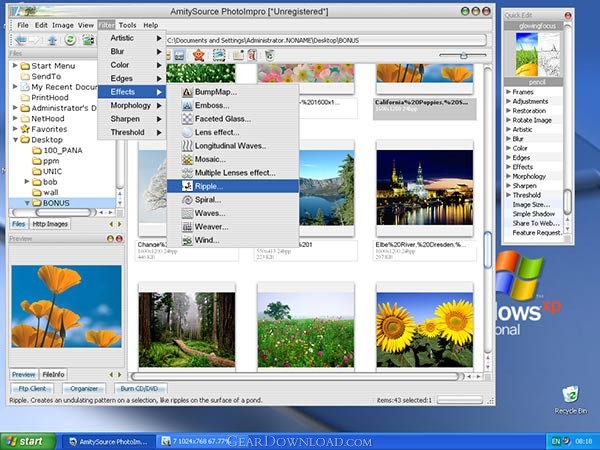The width and height of the screenshot is (600, 450).
Task: Click the folder path address field
Action: coord(326,40)
